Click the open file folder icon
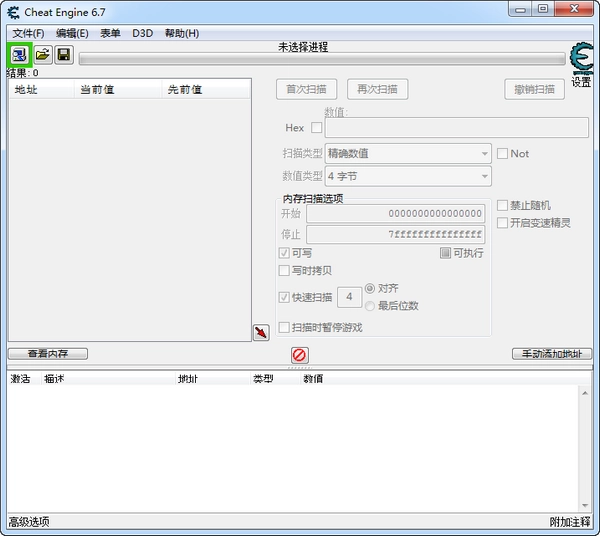Screen dimensions: 600x536 (43, 54)
